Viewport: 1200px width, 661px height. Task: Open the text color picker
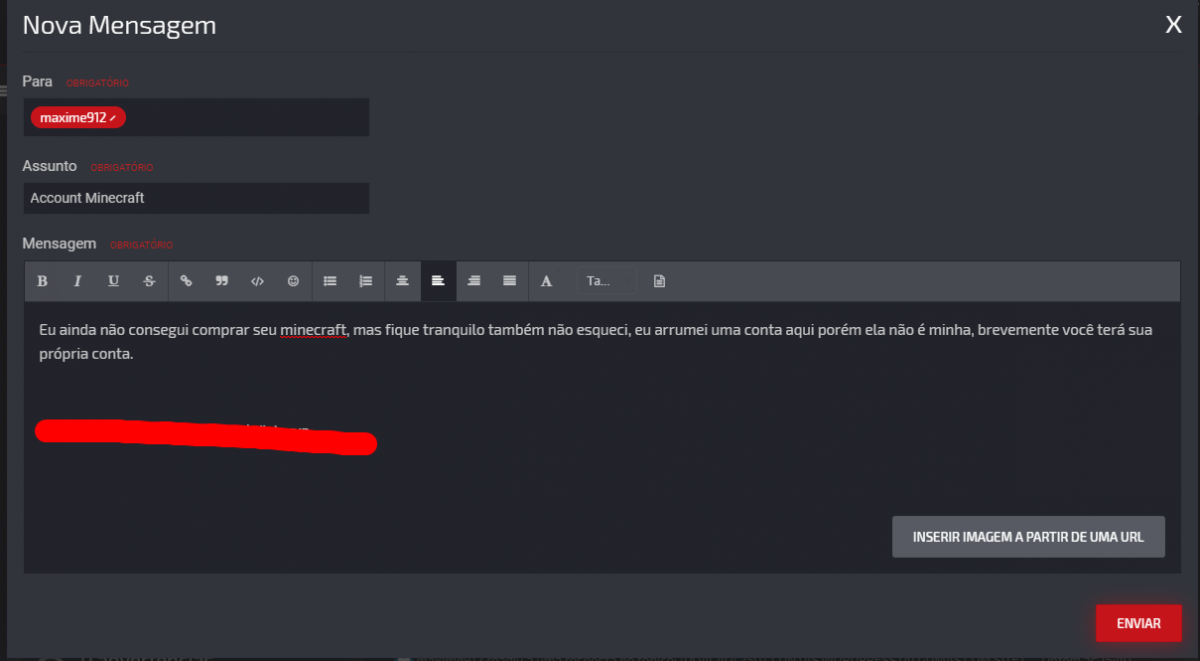(546, 281)
